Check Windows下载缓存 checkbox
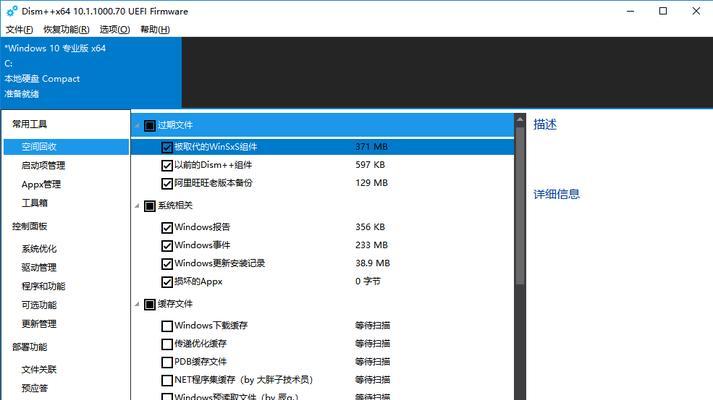This screenshot has width=713, height=400. click(x=167, y=326)
